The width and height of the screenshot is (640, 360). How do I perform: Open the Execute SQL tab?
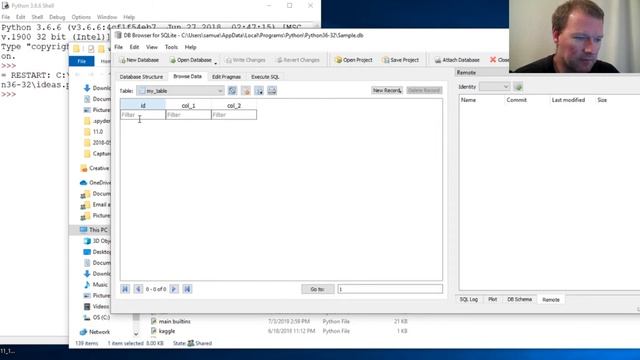265,77
